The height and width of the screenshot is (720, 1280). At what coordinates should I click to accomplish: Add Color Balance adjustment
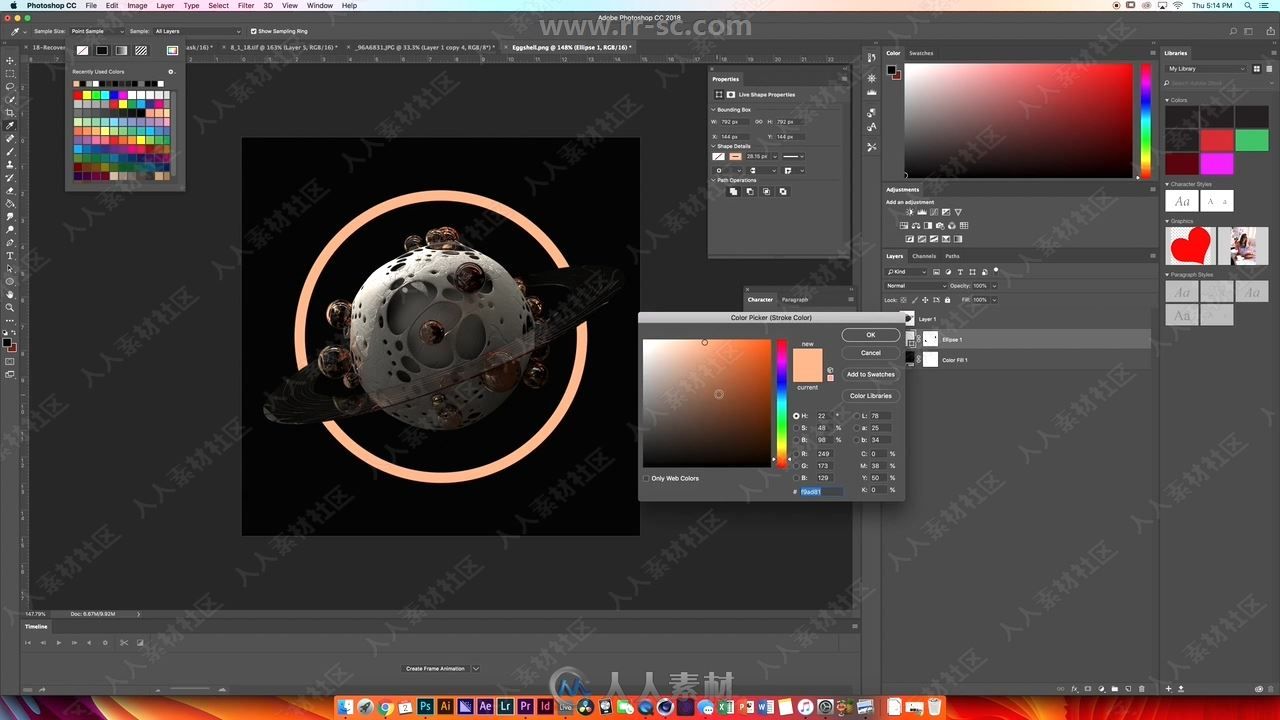click(916, 226)
